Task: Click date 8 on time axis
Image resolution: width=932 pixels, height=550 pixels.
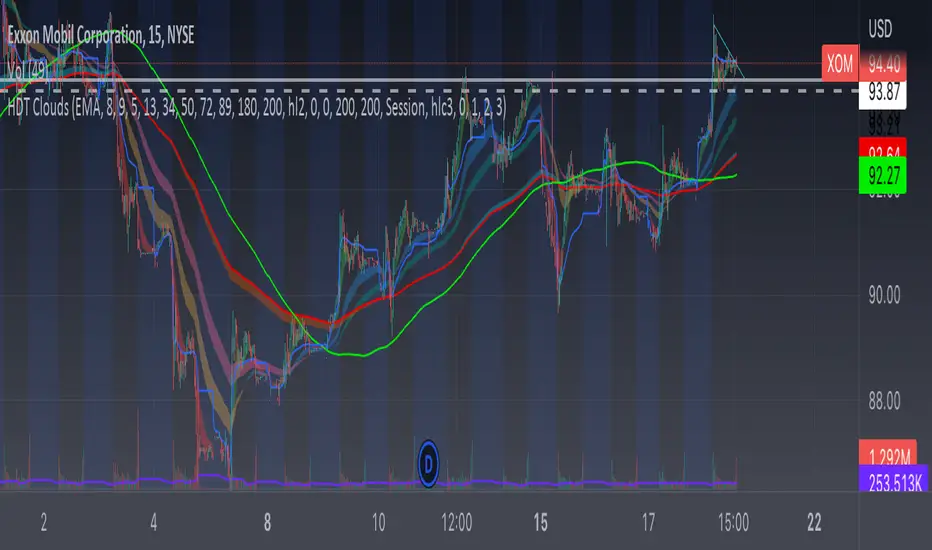Action: [x=267, y=523]
